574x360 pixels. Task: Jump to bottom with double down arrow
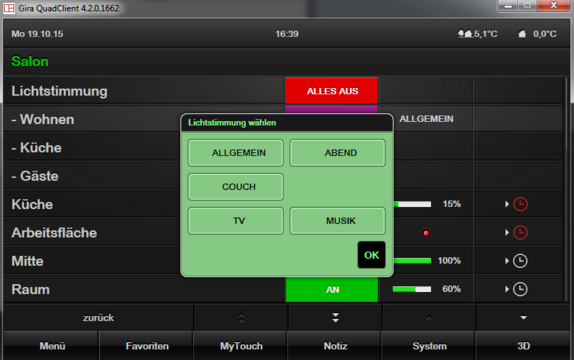(335, 318)
